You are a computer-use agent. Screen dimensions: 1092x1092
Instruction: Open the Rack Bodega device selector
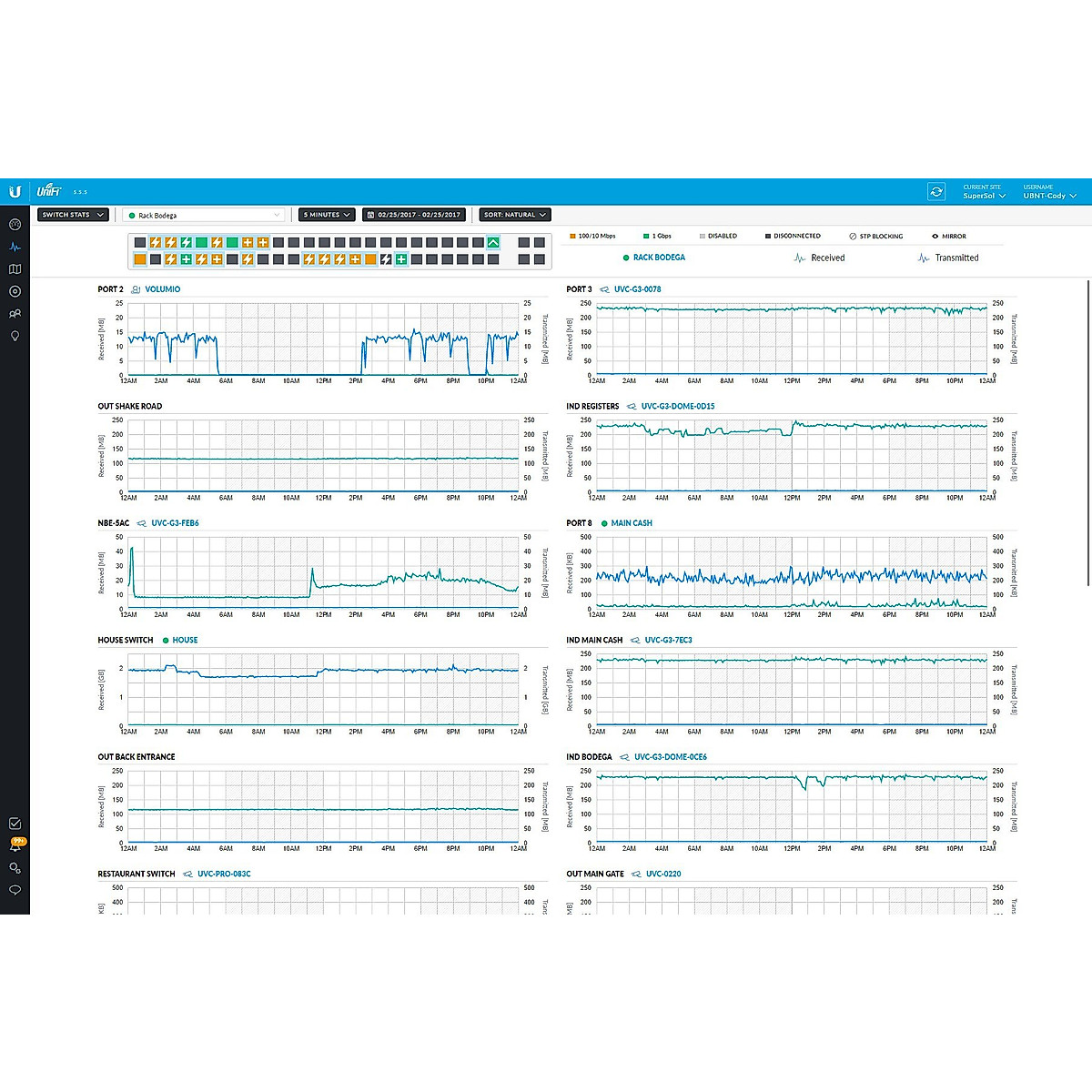205,216
